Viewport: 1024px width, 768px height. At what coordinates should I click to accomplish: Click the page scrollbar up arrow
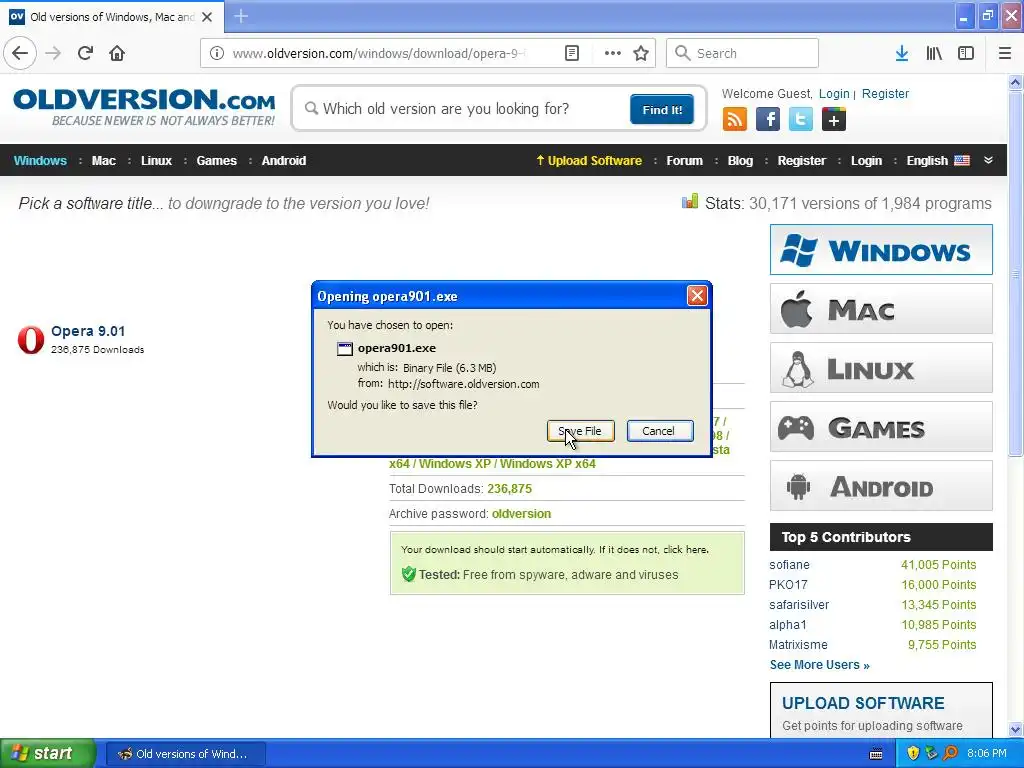tap(1016, 82)
